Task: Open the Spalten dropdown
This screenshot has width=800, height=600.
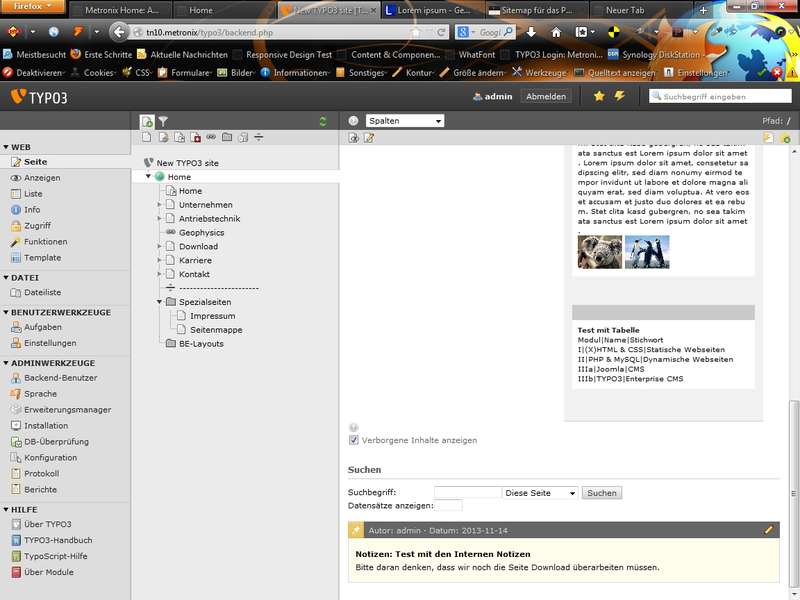Action: pyautogui.click(x=405, y=121)
